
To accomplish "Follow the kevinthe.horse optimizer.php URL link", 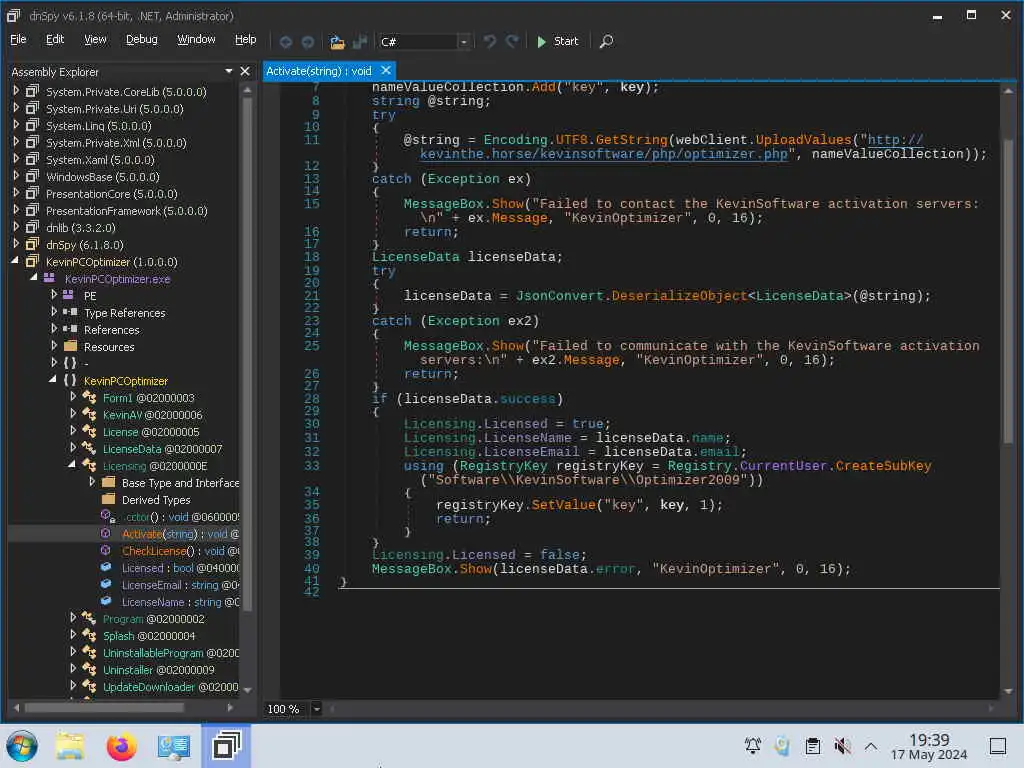I will click(x=603, y=154).
